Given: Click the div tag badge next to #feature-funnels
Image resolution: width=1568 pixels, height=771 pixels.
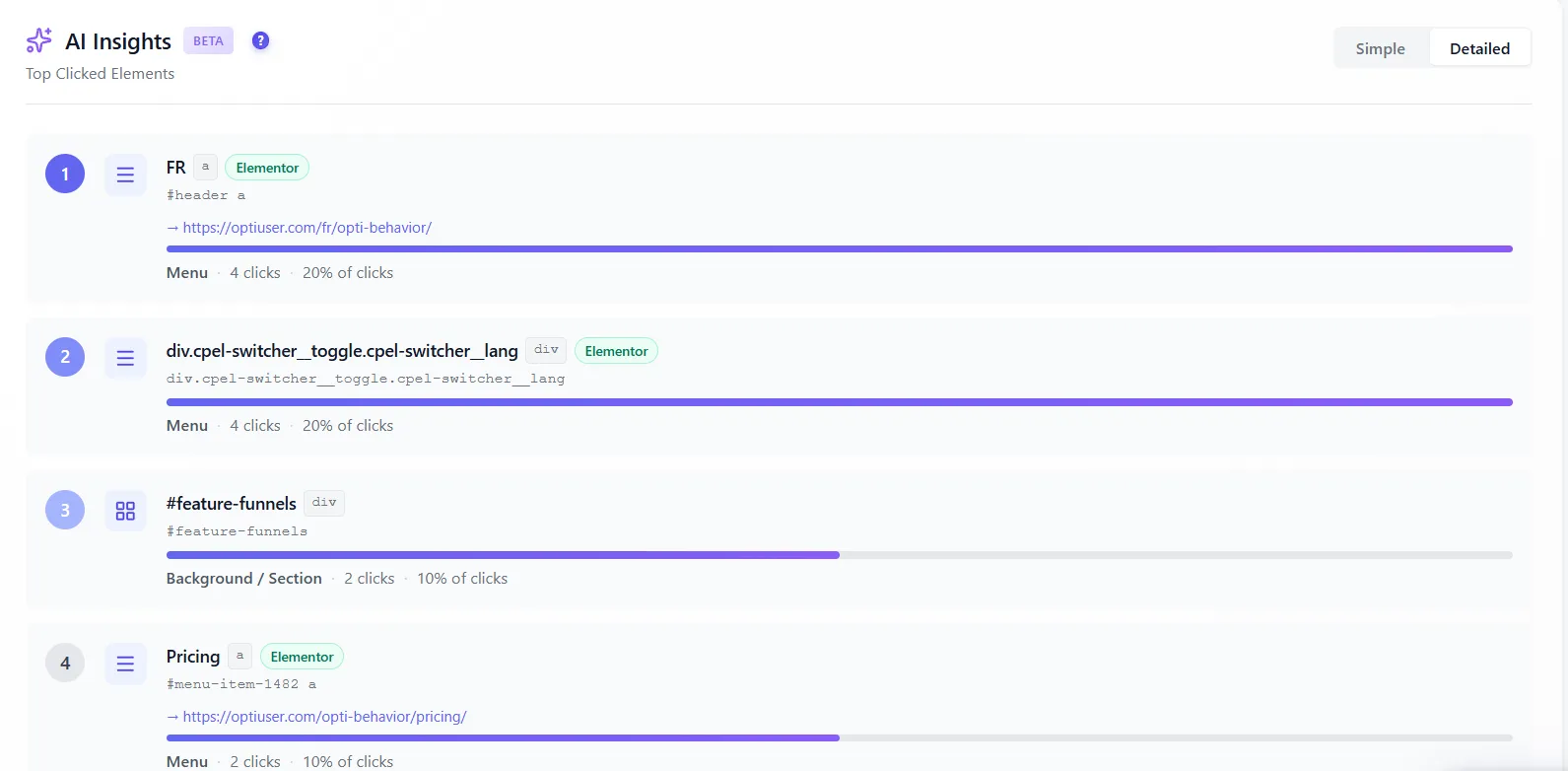Looking at the screenshot, I should pyautogui.click(x=324, y=503).
